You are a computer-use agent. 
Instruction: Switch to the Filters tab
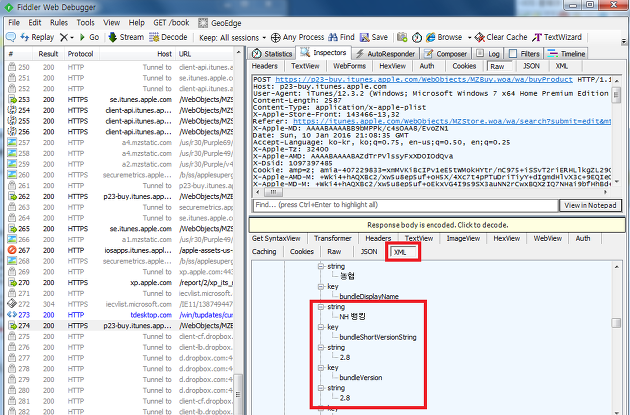[x=524, y=53]
